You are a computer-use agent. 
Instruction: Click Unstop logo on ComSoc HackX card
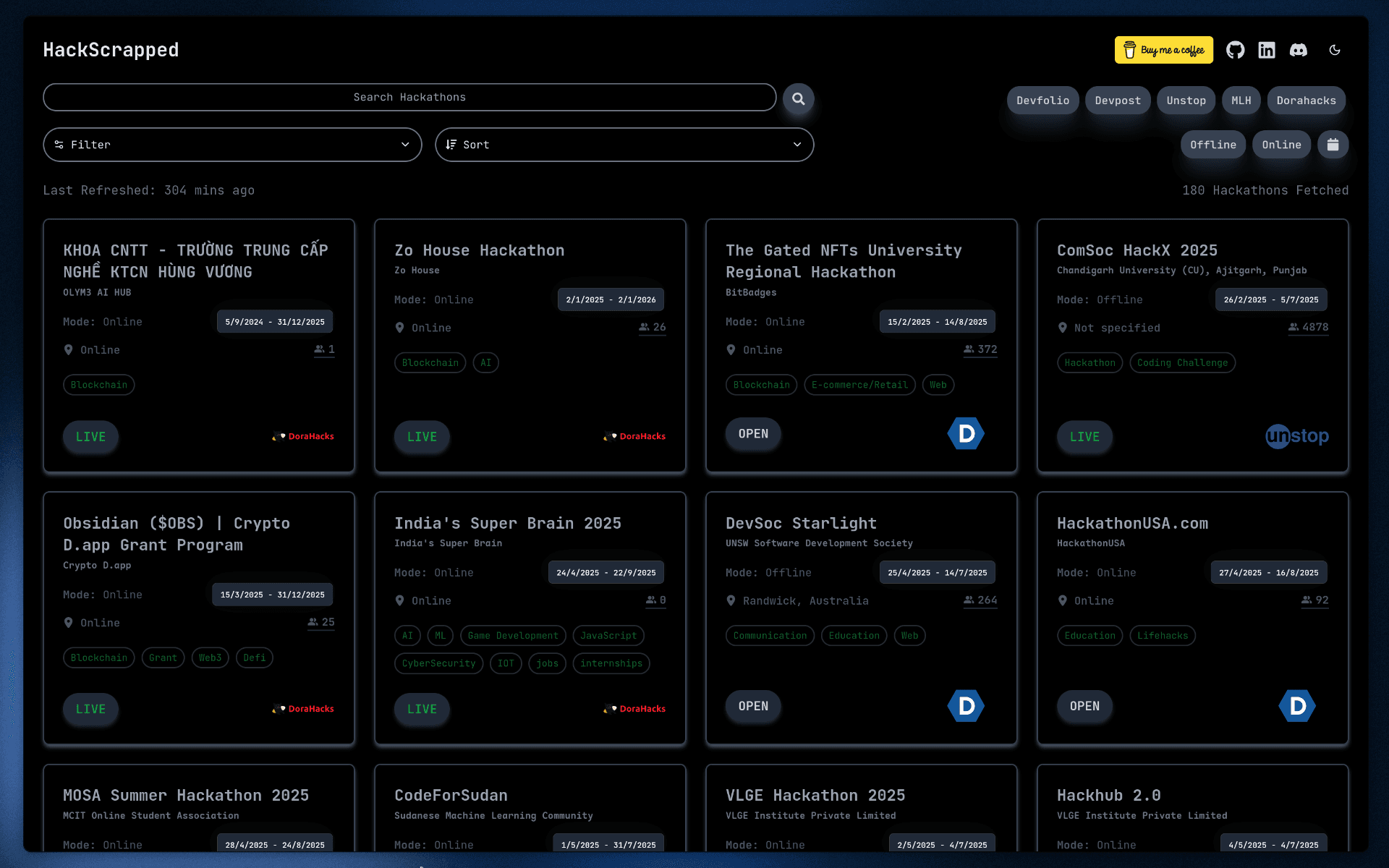(1296, 436)
